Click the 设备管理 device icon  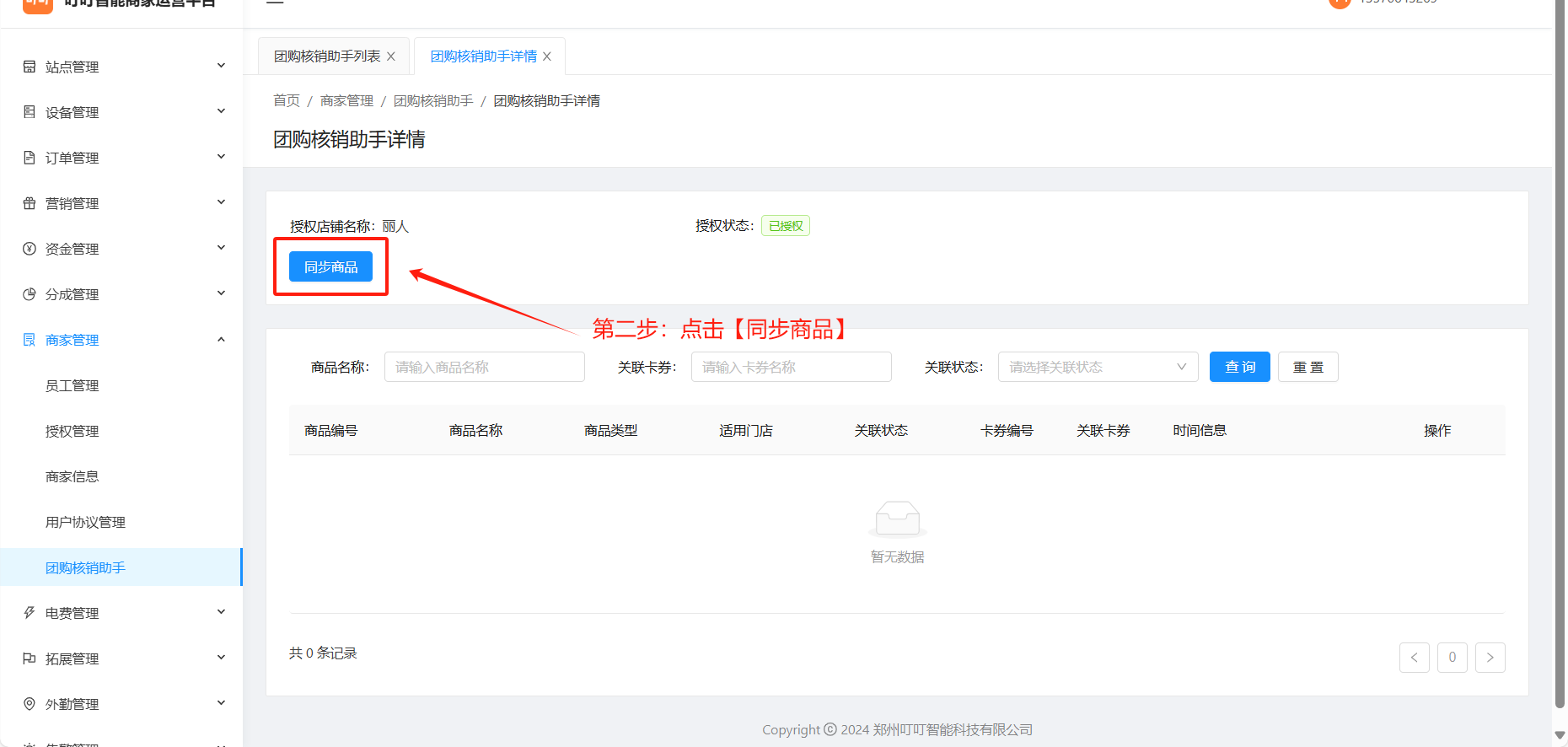[x=30, y=112]
